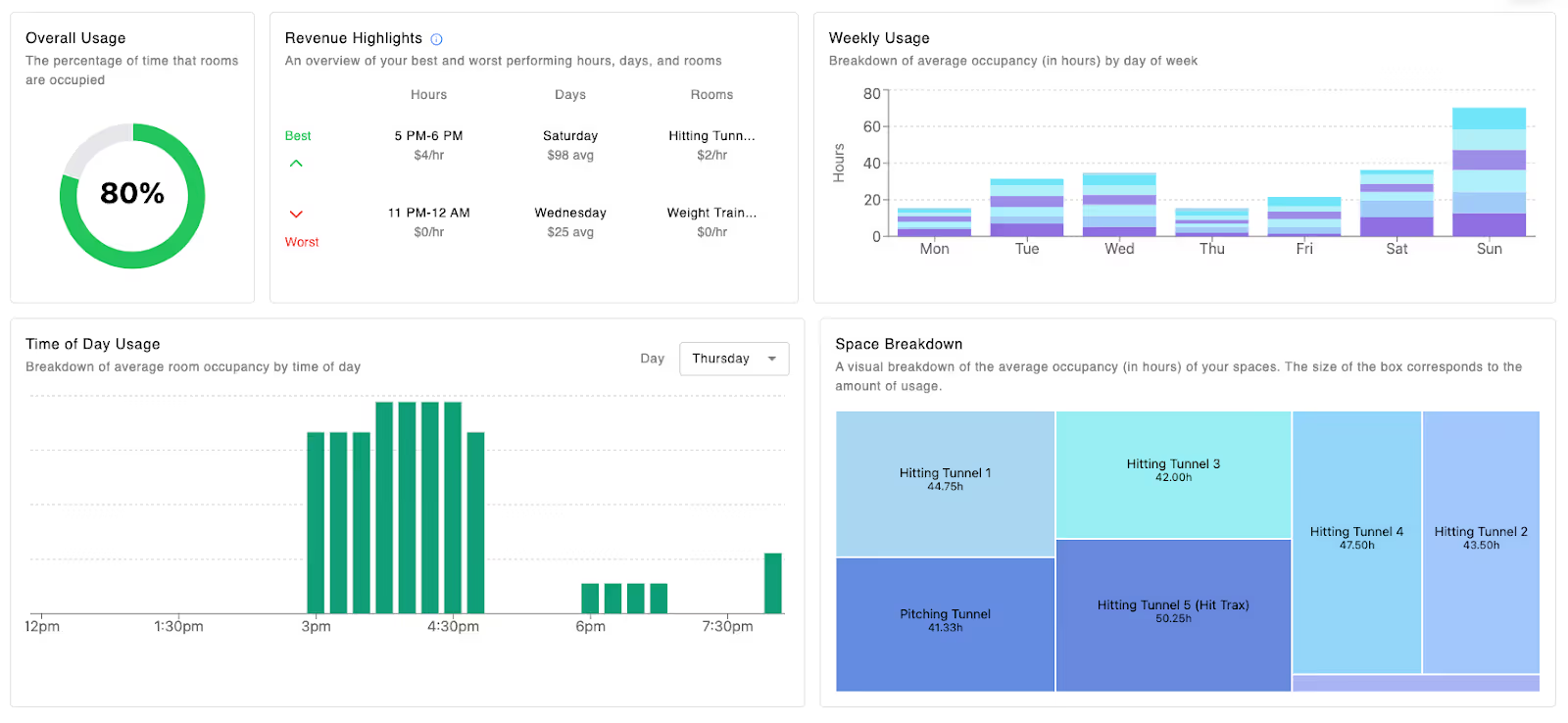The height and width of the screenshot is (723, 1568).
Task: Click the 'Time of Day Usage' heading
Action: click(93, 344)
